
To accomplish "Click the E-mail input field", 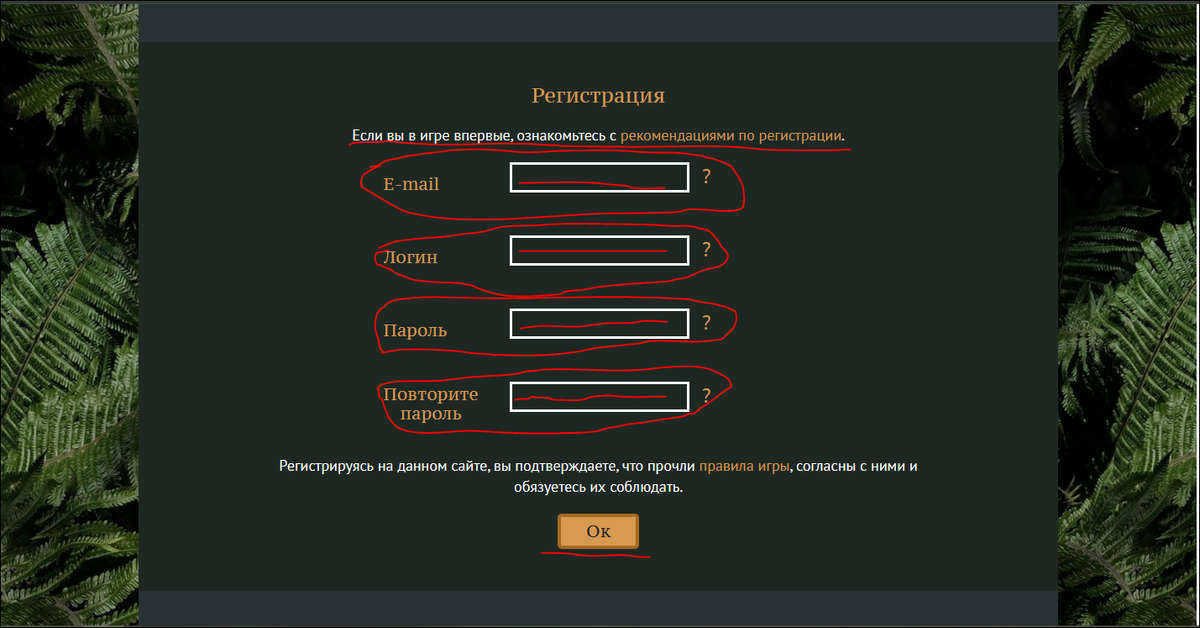I will [599, 177].
